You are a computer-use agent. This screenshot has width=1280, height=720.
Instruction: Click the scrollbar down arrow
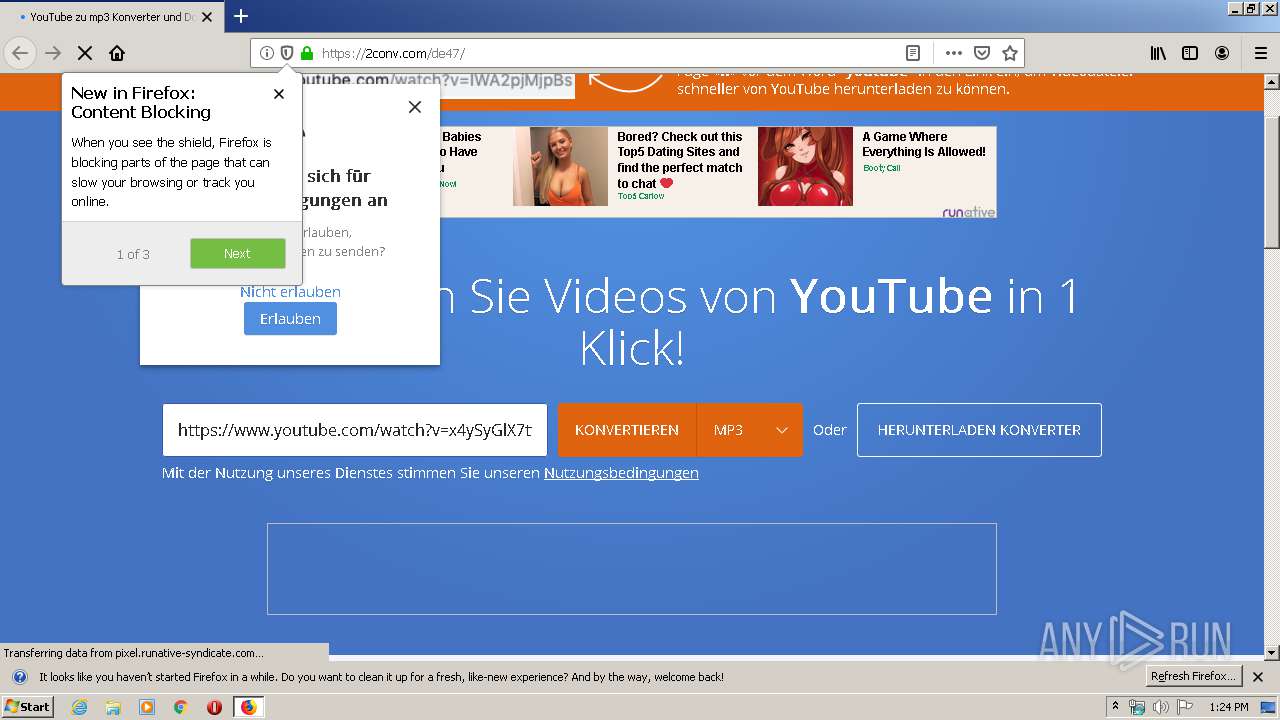1272,653
